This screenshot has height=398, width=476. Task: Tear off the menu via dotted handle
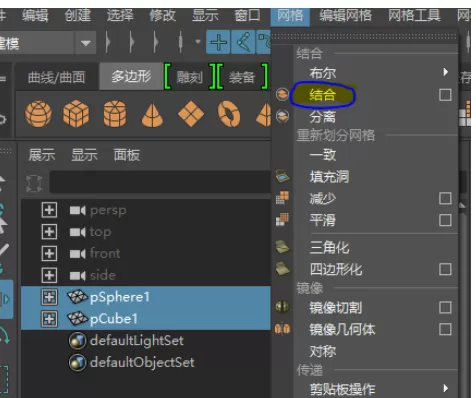click(x=365, y=36)
